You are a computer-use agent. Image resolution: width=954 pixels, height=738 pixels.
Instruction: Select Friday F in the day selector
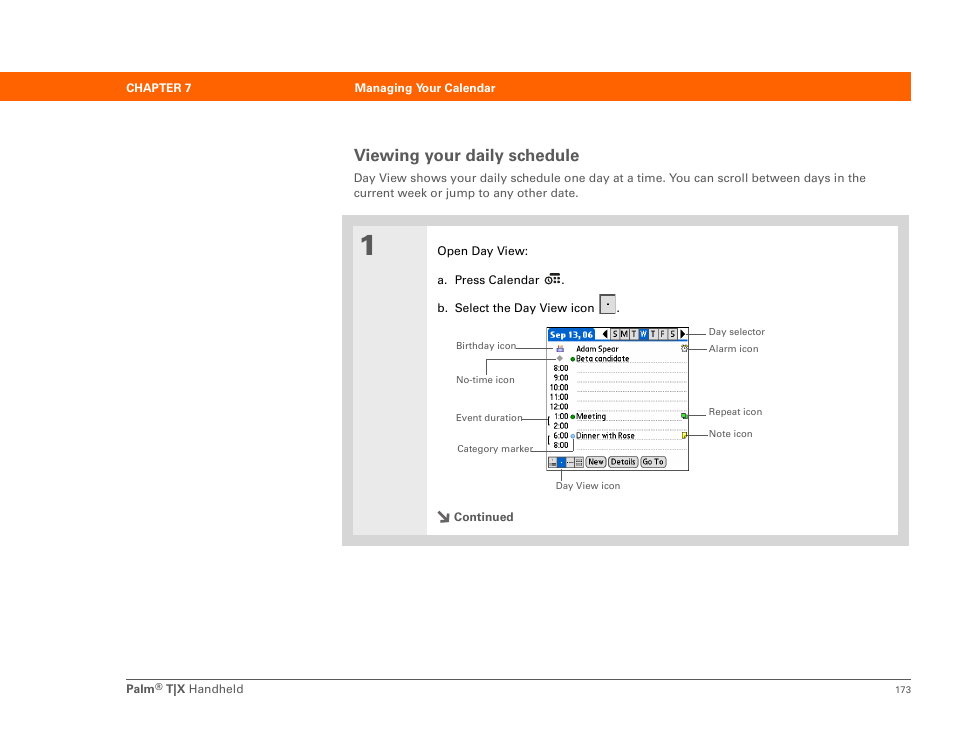pyautogui.click(x=663, y=334)
